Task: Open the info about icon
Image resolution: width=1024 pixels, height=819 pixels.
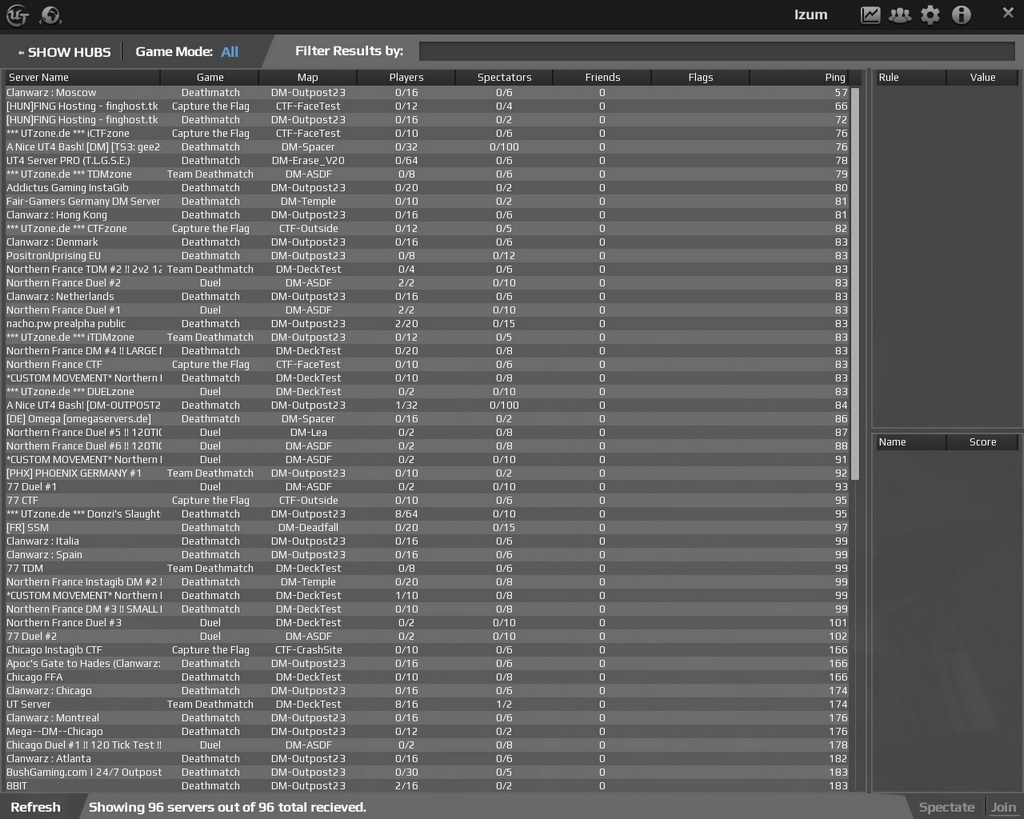Action: point(961,15)
